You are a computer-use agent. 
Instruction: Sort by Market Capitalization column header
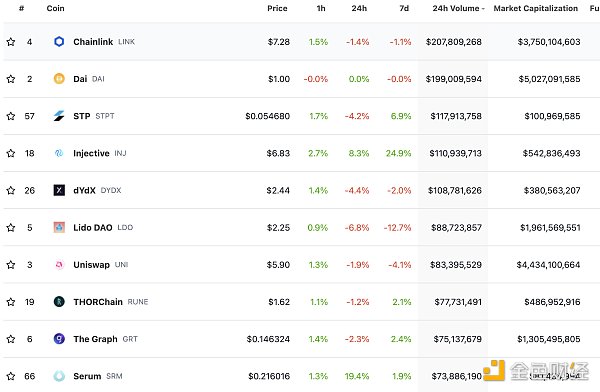pyautogui.click(x=535, y=8)
